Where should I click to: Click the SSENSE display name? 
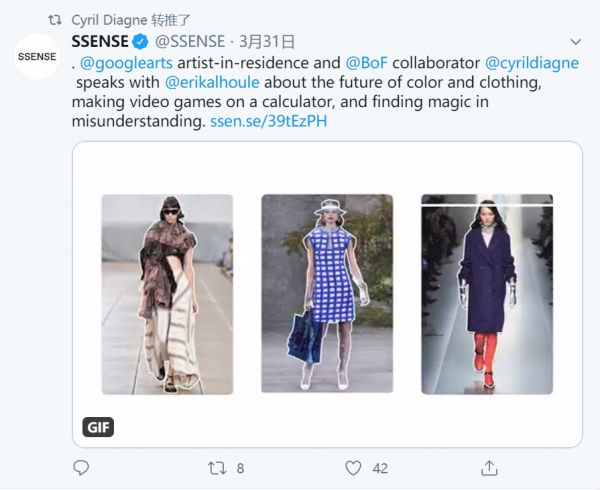pyautogui.click(x=101, y=41)
